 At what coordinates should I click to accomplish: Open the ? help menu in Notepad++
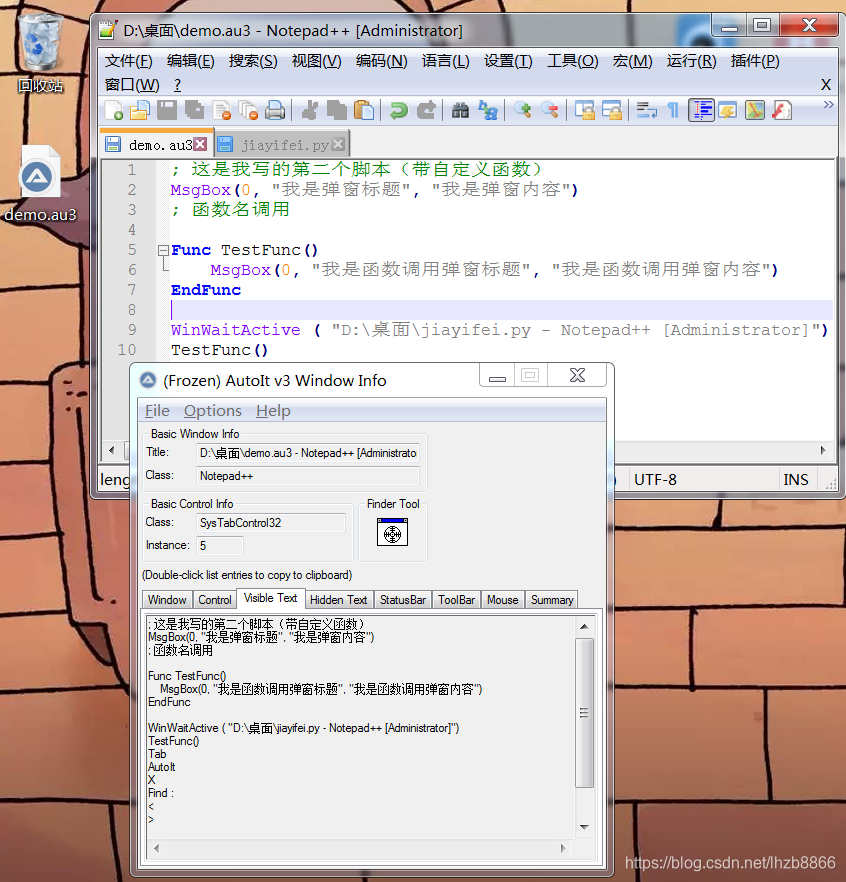(178, 84)
